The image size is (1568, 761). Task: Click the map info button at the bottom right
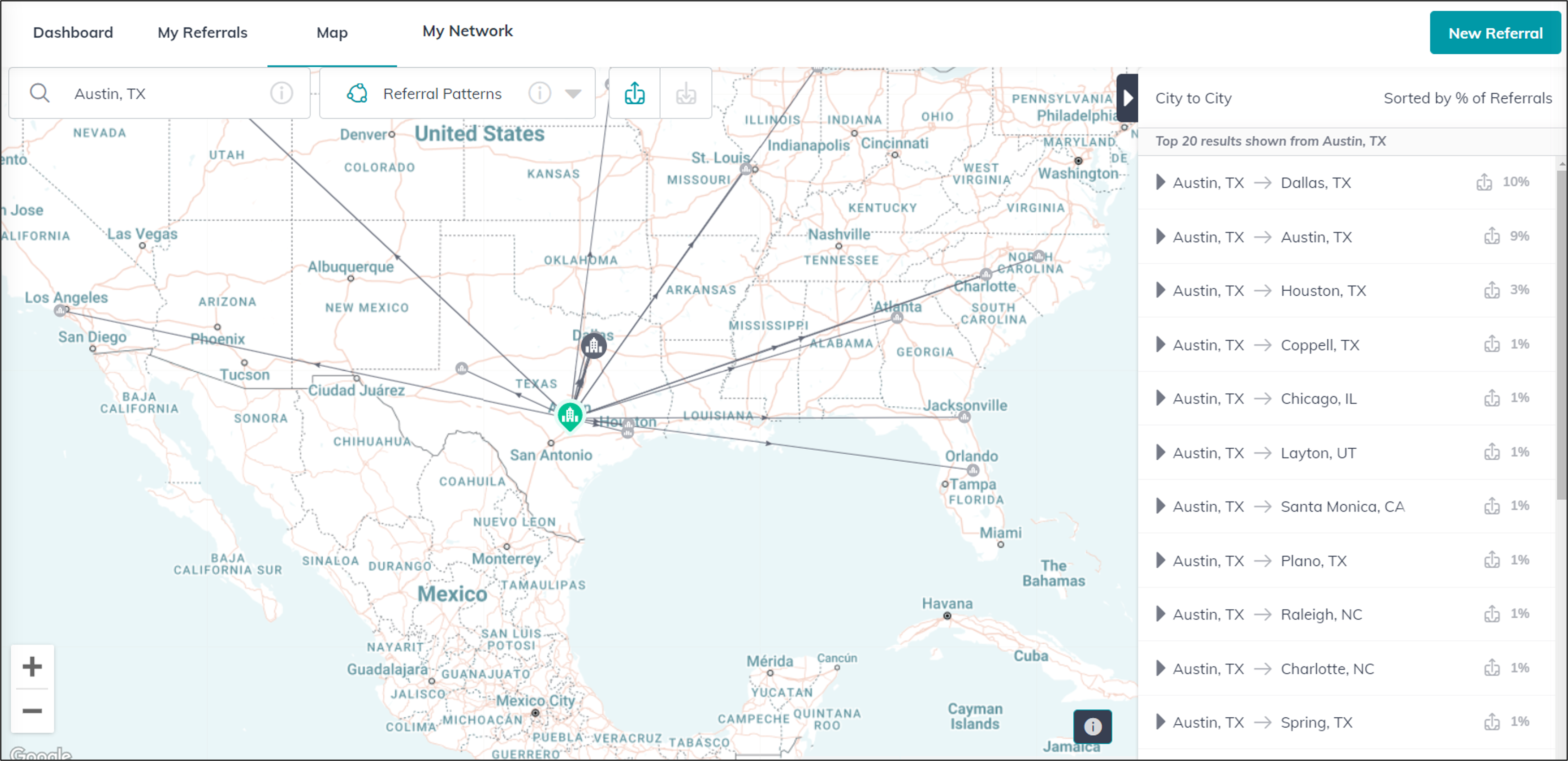[x=1093, y=726]
